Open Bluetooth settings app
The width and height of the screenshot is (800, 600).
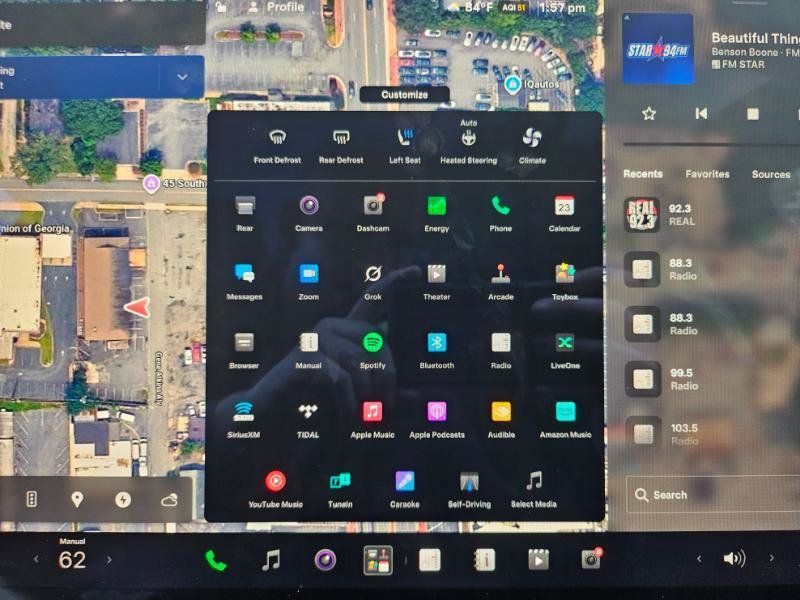click(x=437, y=343)
